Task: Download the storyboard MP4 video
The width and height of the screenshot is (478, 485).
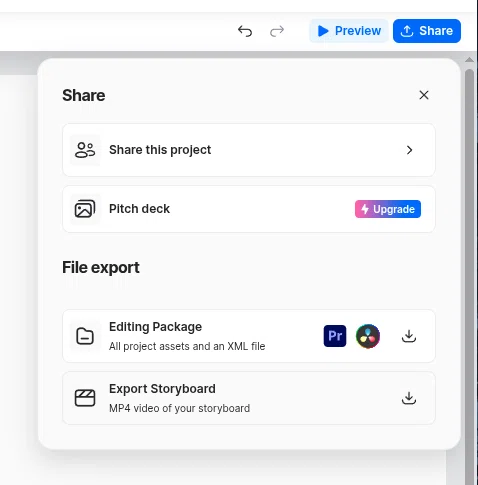Action: coord(409,398)
